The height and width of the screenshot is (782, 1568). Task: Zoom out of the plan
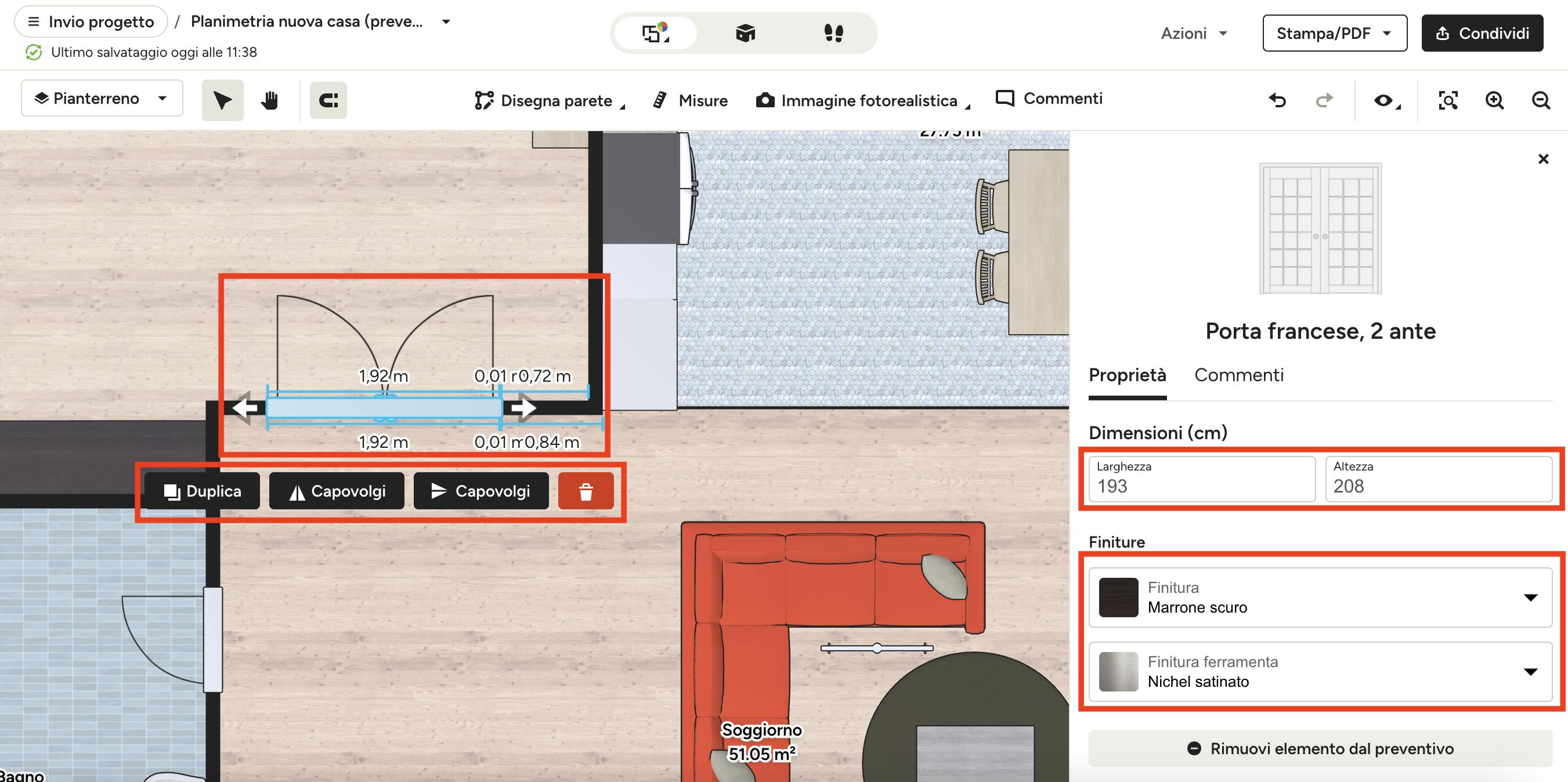pos(1541,100)
